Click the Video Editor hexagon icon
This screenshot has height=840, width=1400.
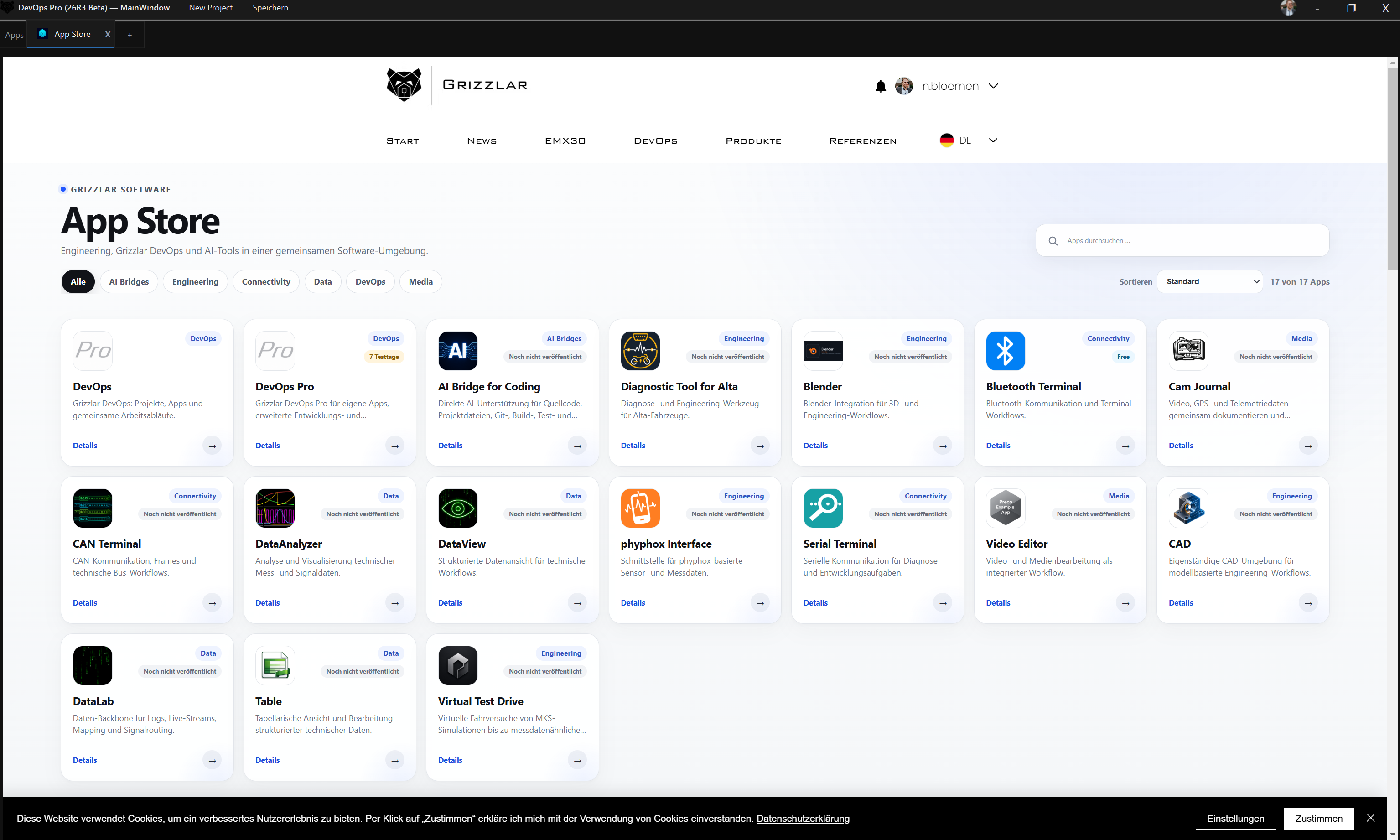click(x=1006, y=508)
